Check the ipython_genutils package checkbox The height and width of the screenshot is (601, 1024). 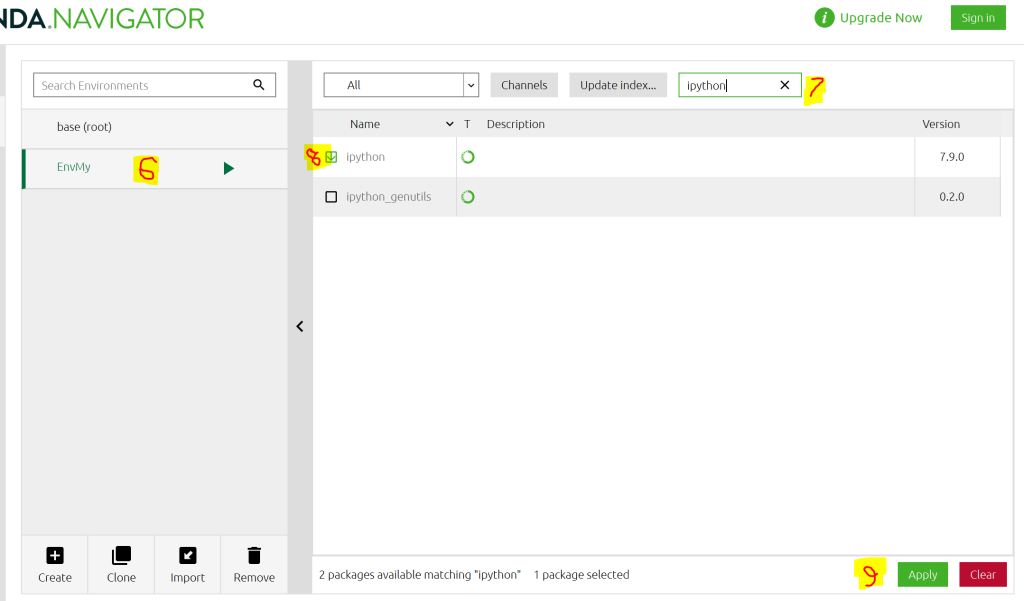331,196
